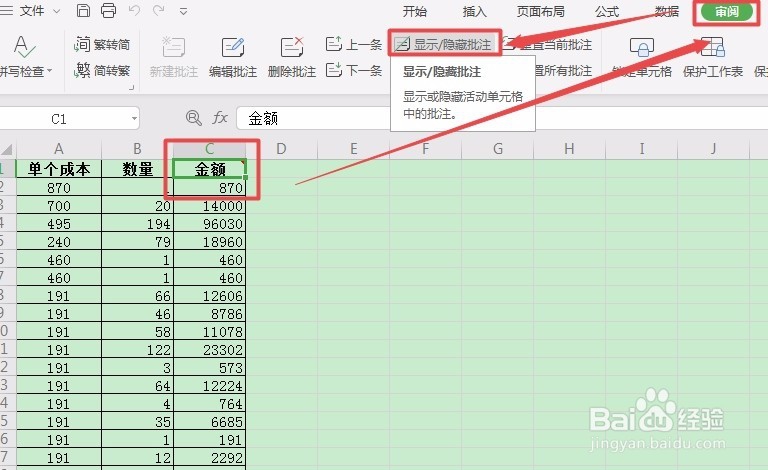
Task: Select column J header
Action: 714,149
